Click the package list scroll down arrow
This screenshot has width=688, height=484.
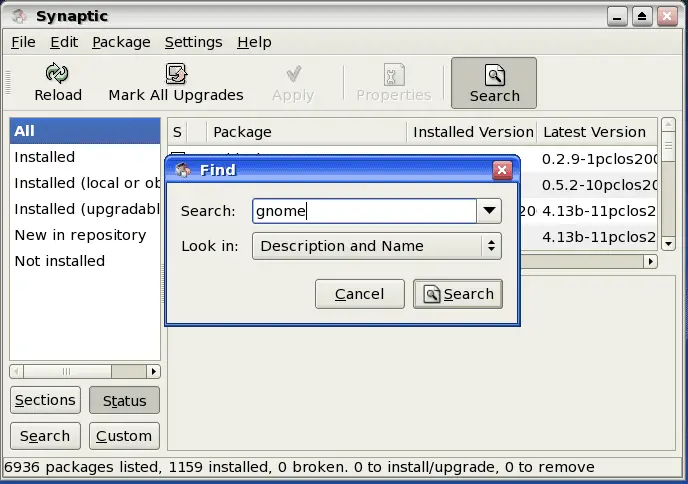click(x=668, y=244)
